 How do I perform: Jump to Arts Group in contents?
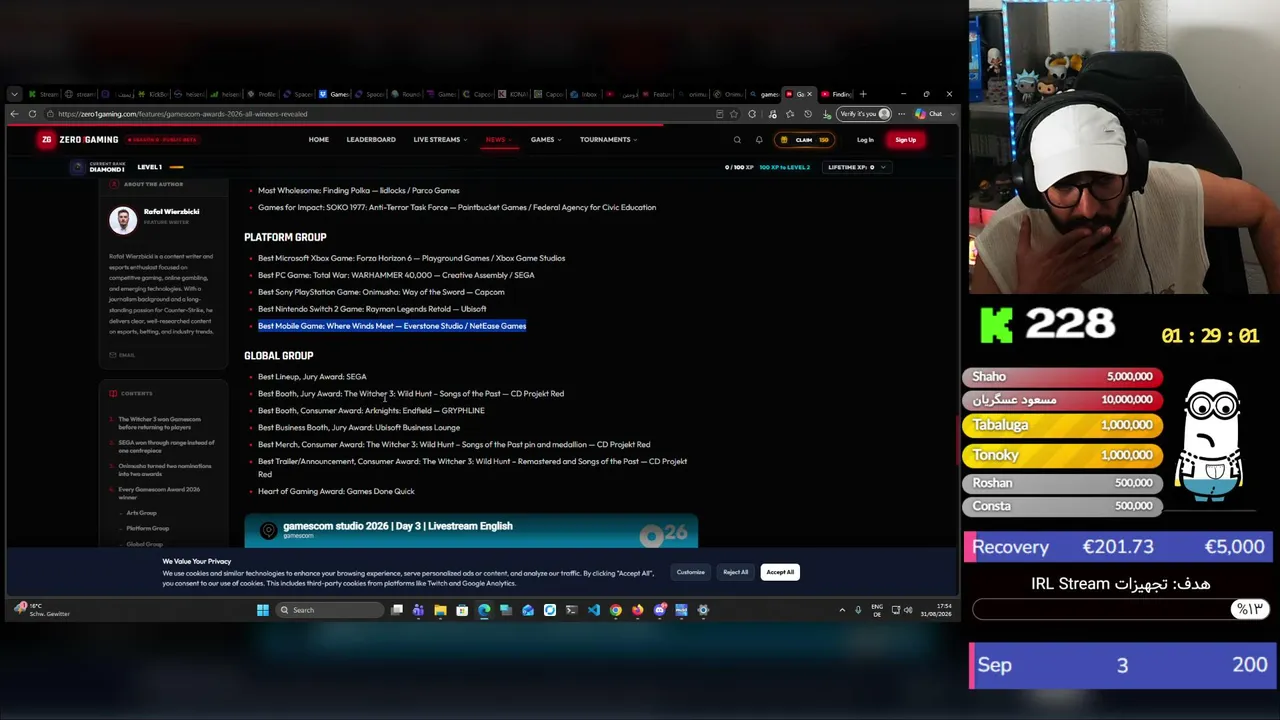(x=141, y=513)
